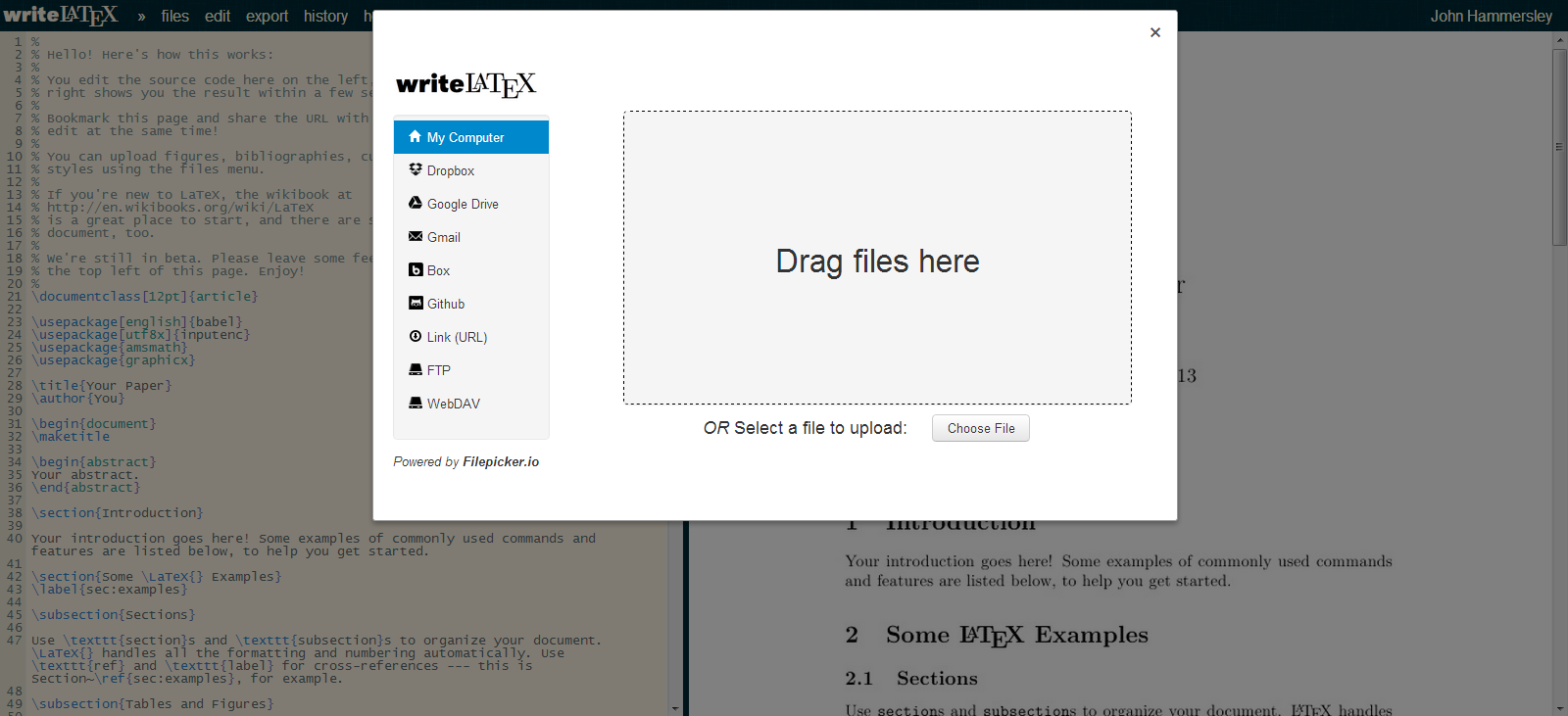
Task: Click the \author{You} line in editor
Action: pyautogui.click(x=78, y=398)
